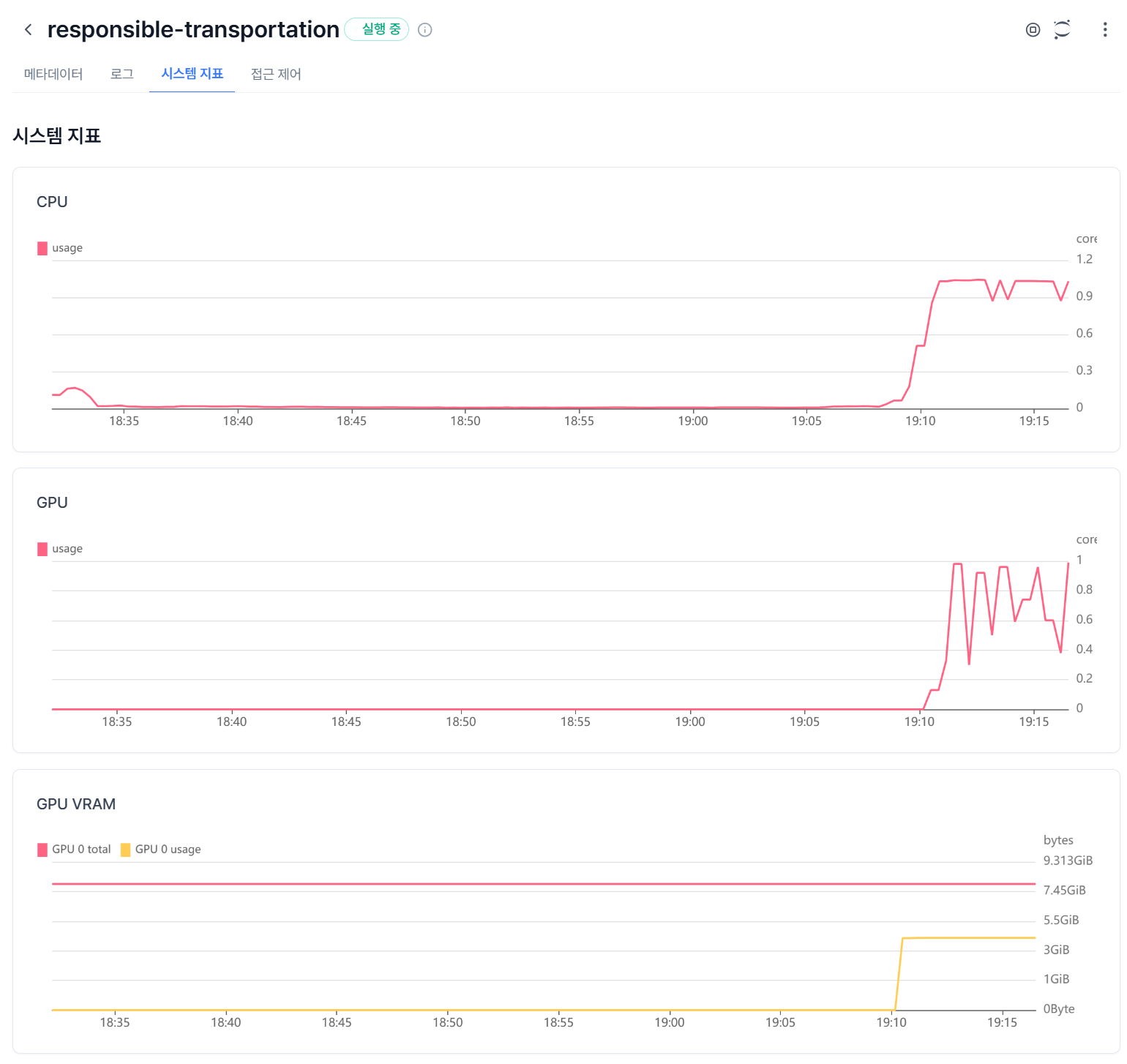
Task: Click the 19:00 time label on the GPU VRAM chart
Action: (670, 1023)
